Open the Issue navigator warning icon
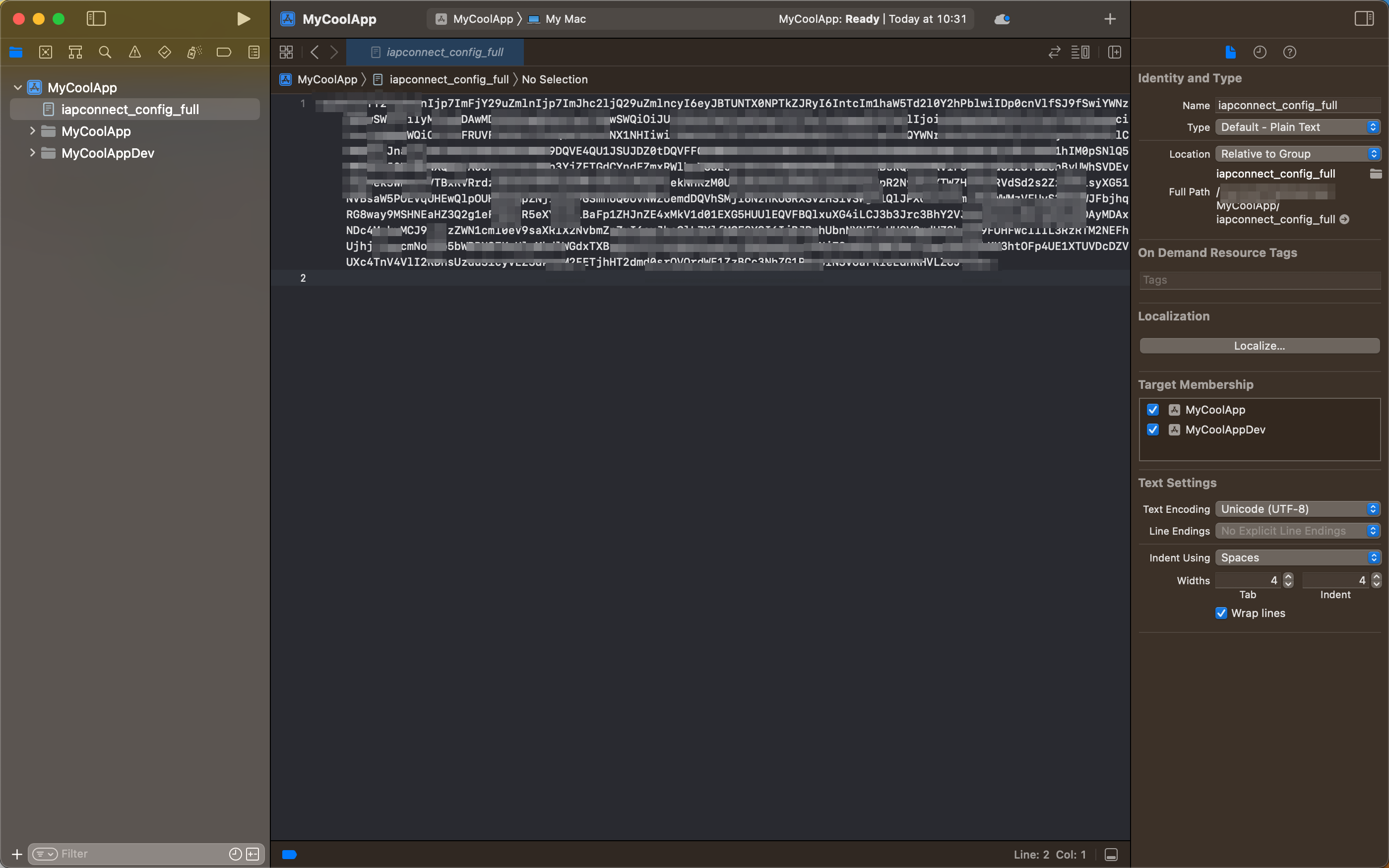 134,52
